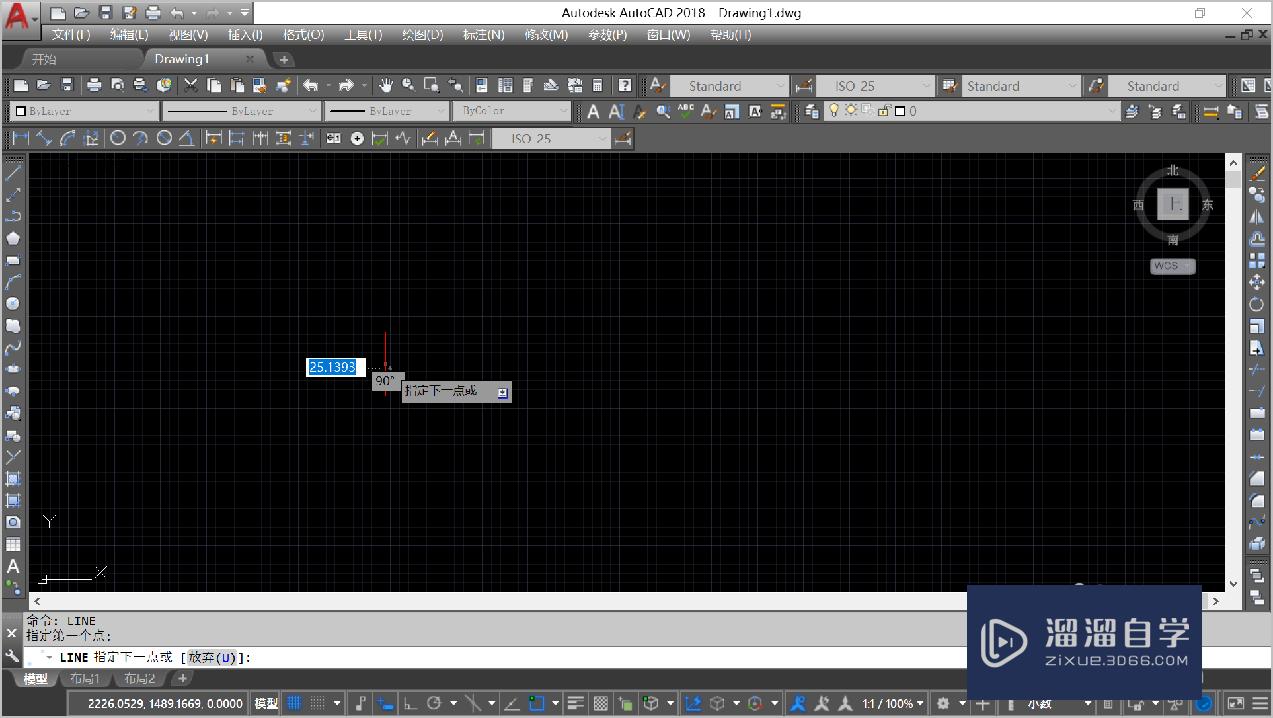Click the Cut scissors icon
Image resolution: width=1273 pixels, height=718 pixels.
click(190, 86)
